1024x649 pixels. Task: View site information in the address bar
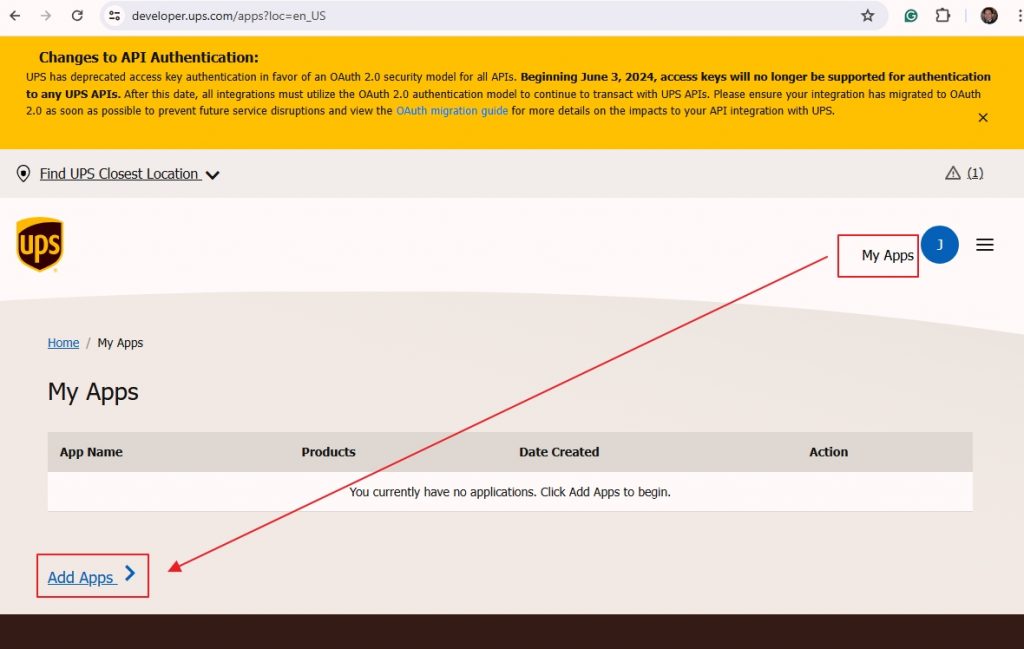[x=115, y=16]
